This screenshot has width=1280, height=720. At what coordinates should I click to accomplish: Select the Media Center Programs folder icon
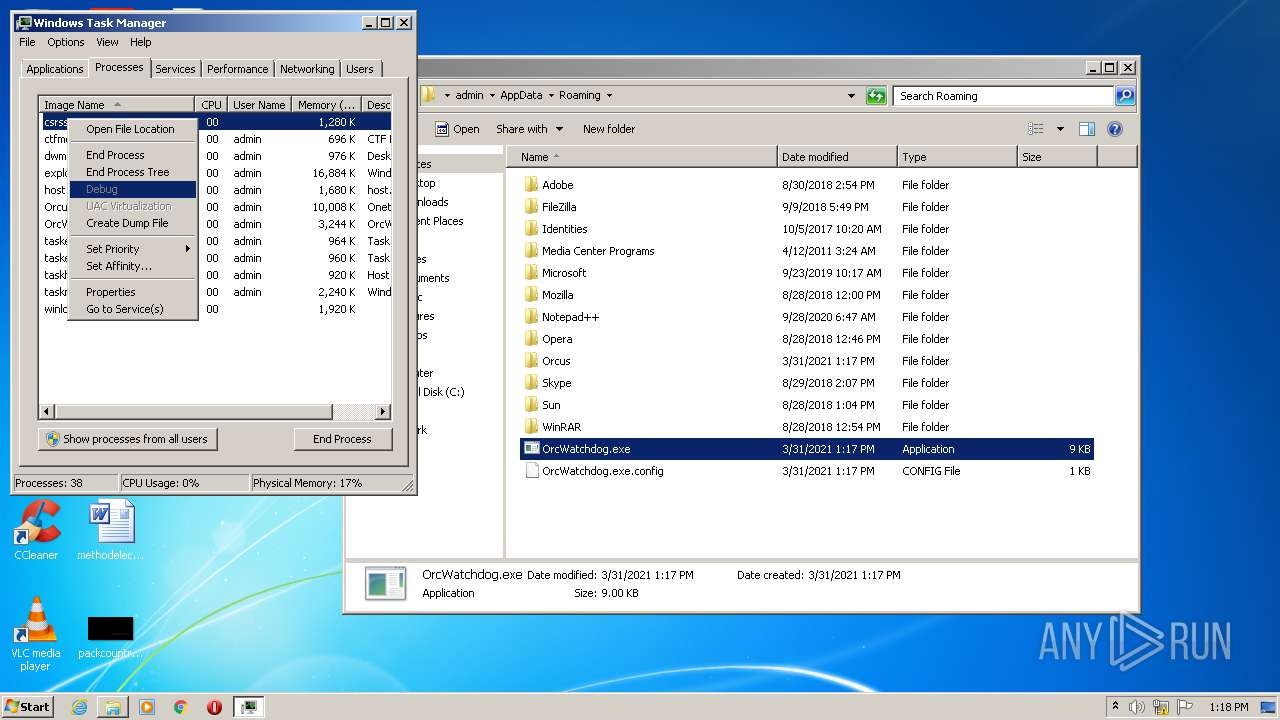tap(532, 251)
